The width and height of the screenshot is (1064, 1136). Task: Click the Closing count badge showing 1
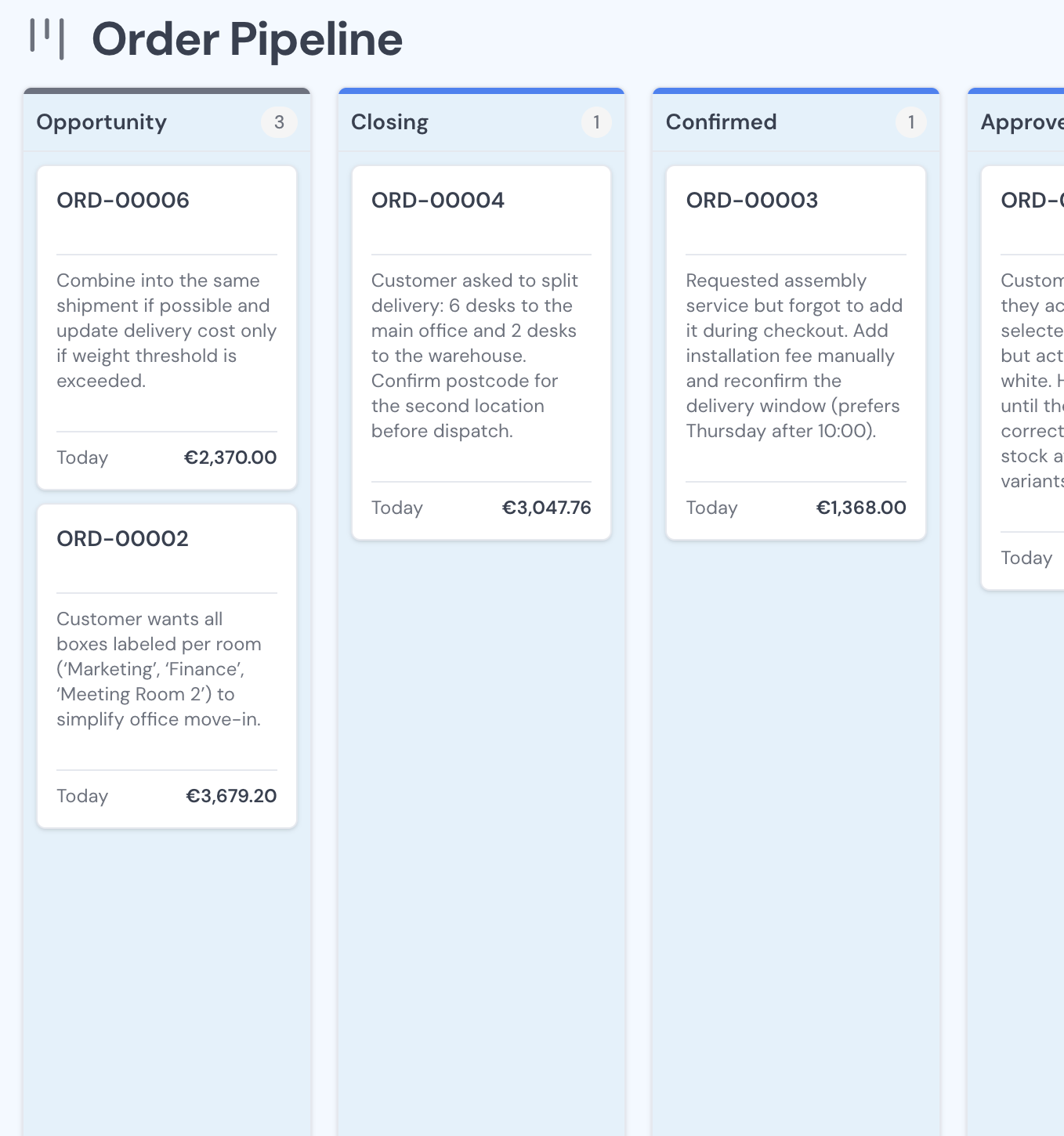596,122
